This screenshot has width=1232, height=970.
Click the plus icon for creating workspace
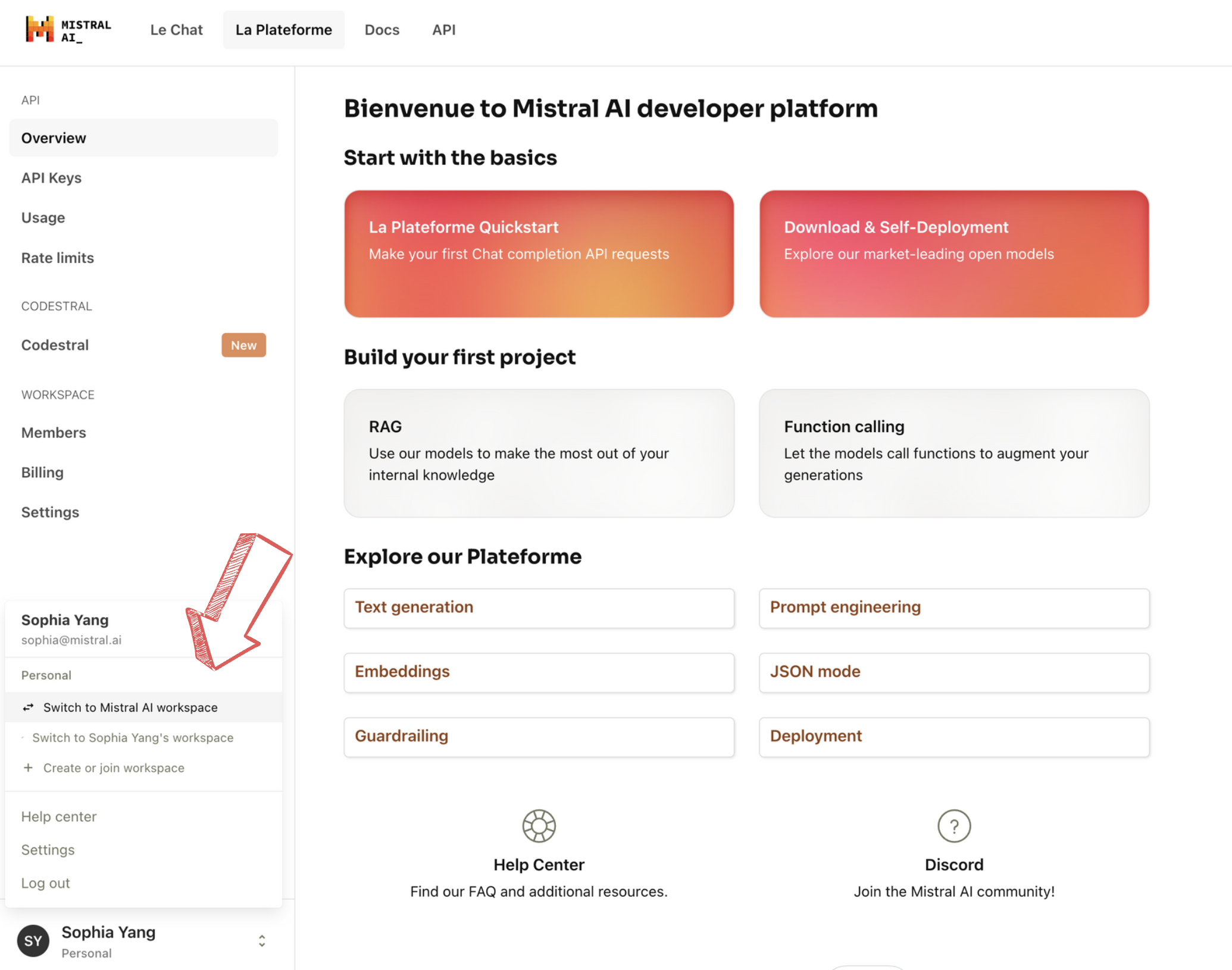click(28, 768)
